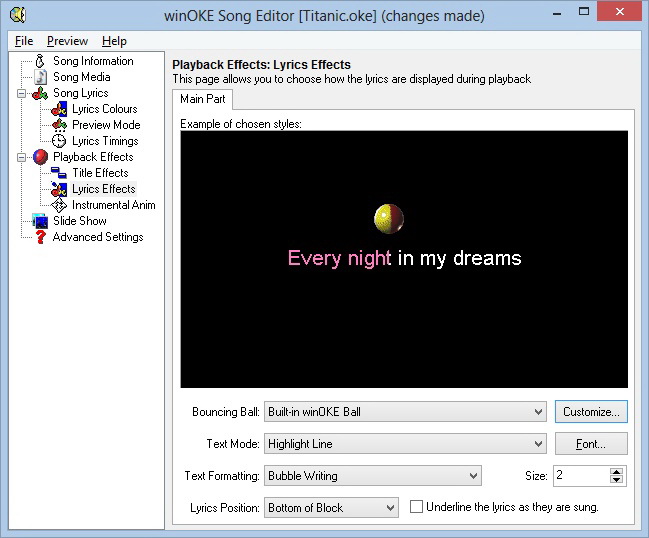Select the Song Lyrics tree label
The height and width of the screenshot is (538, 649).
pyautogui.click(x=81, y=93)
